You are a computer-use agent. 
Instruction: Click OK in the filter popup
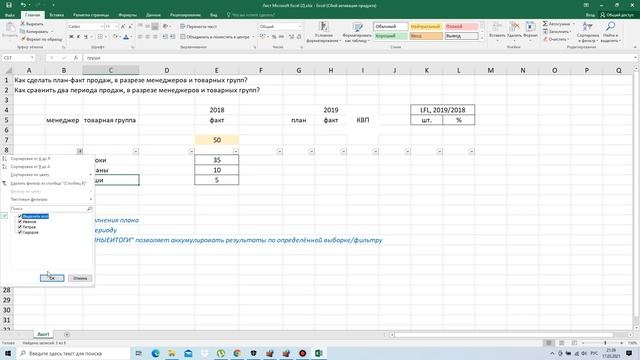click(x=52, y=278)
